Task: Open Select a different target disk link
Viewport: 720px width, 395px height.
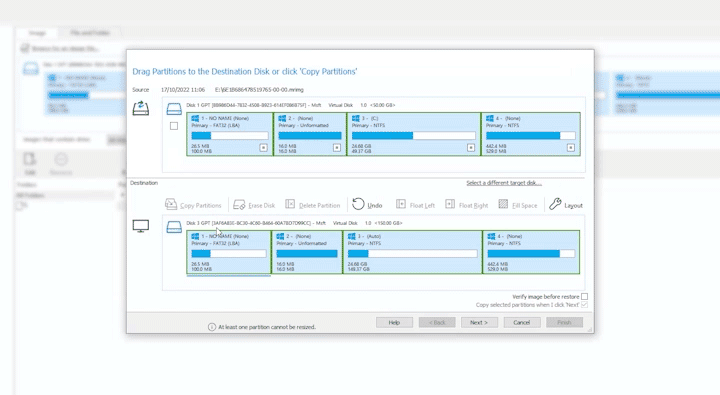Action: coord(504,183)
